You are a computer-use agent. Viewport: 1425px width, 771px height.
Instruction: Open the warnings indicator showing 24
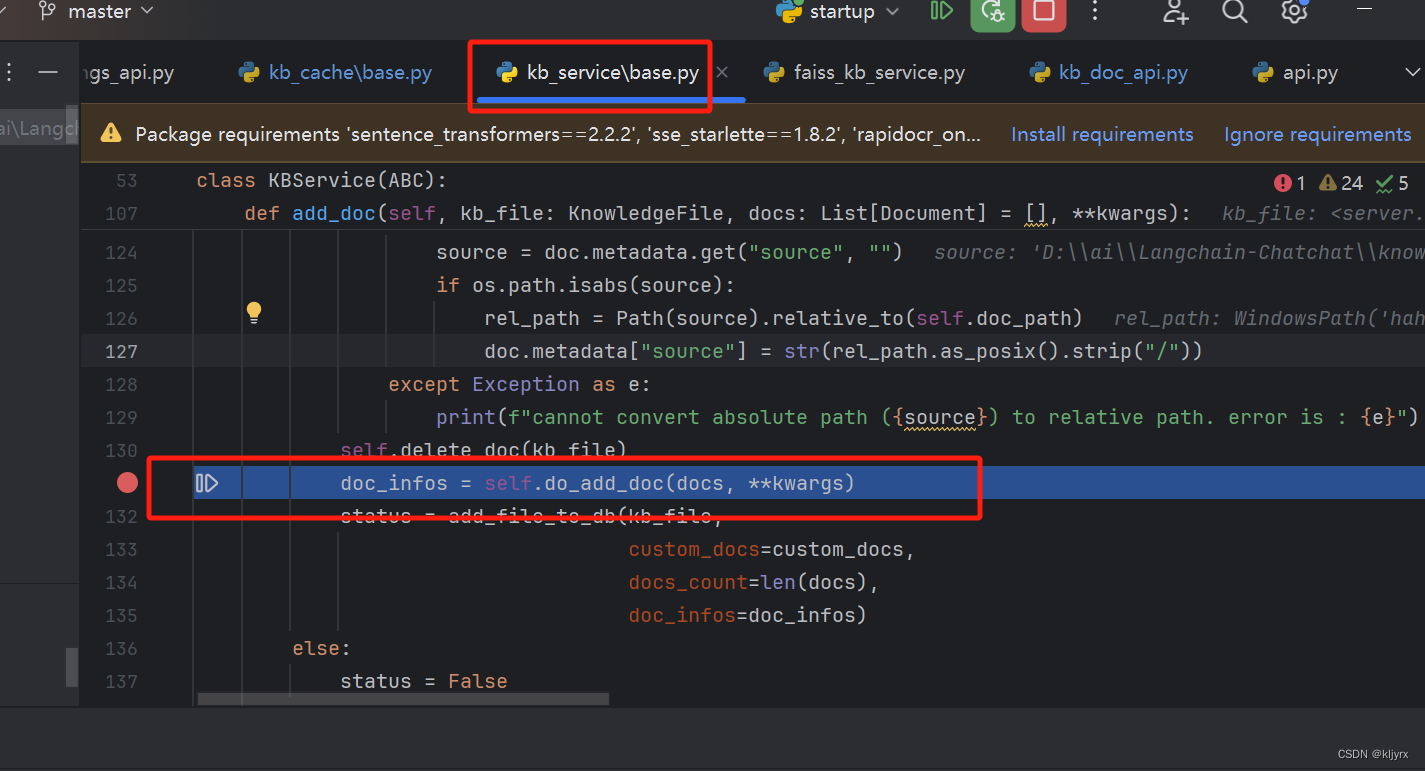1341,183
